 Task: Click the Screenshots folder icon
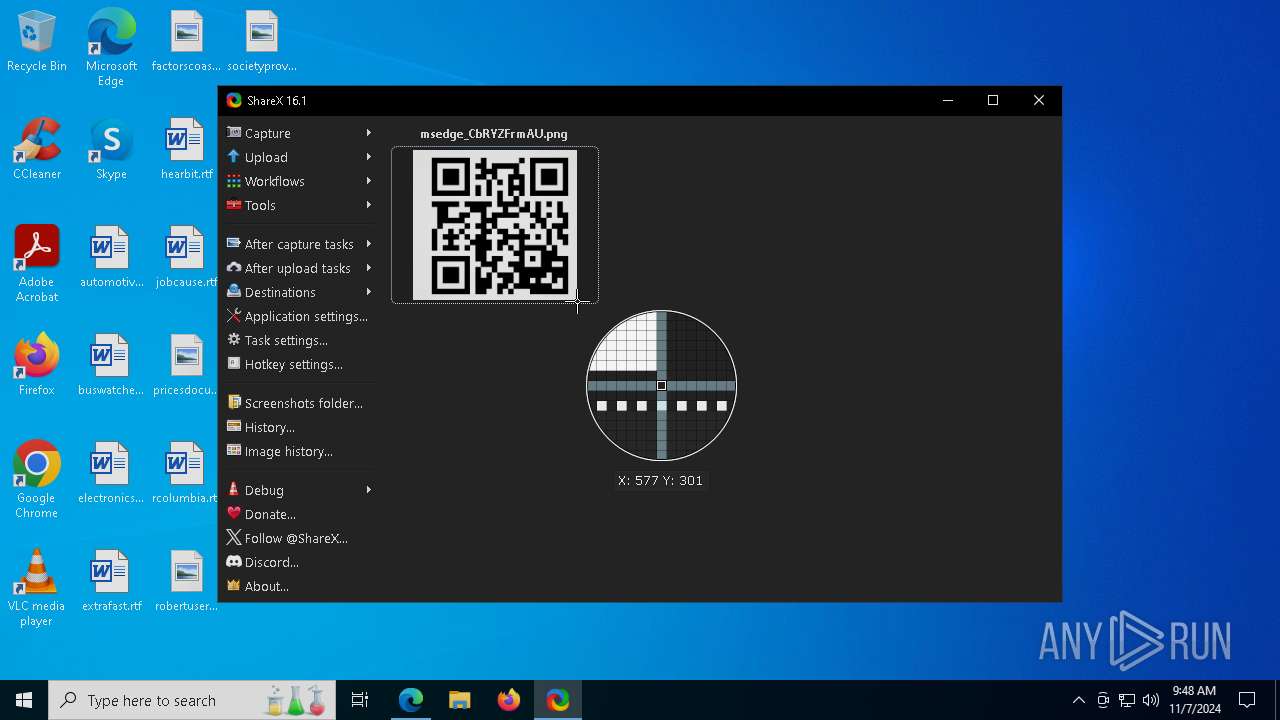tap(234, 403)
